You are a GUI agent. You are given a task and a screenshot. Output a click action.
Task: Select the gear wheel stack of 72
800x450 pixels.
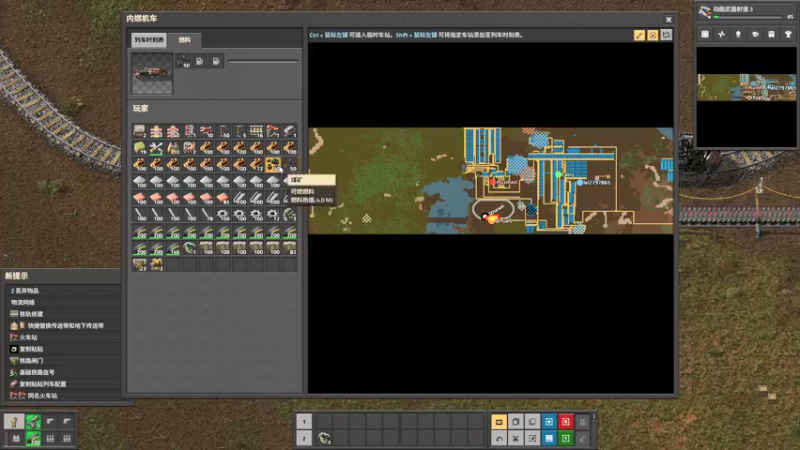(273, 214)
